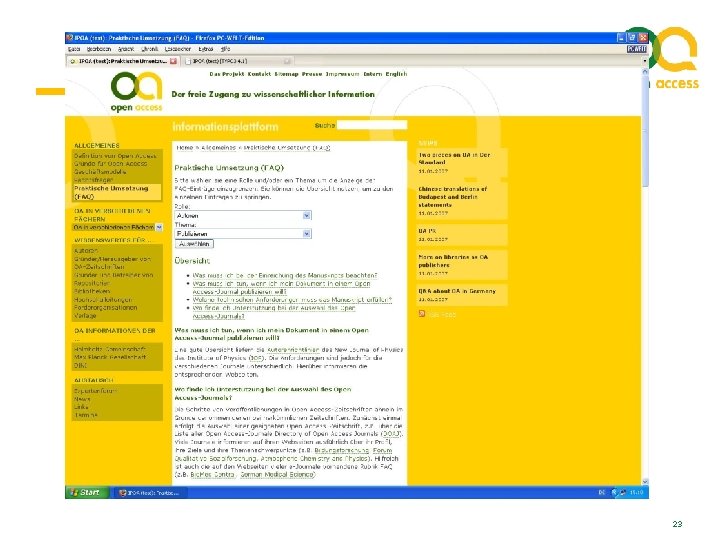Click the RSS feed icon below news

click(x=422, y=314)
